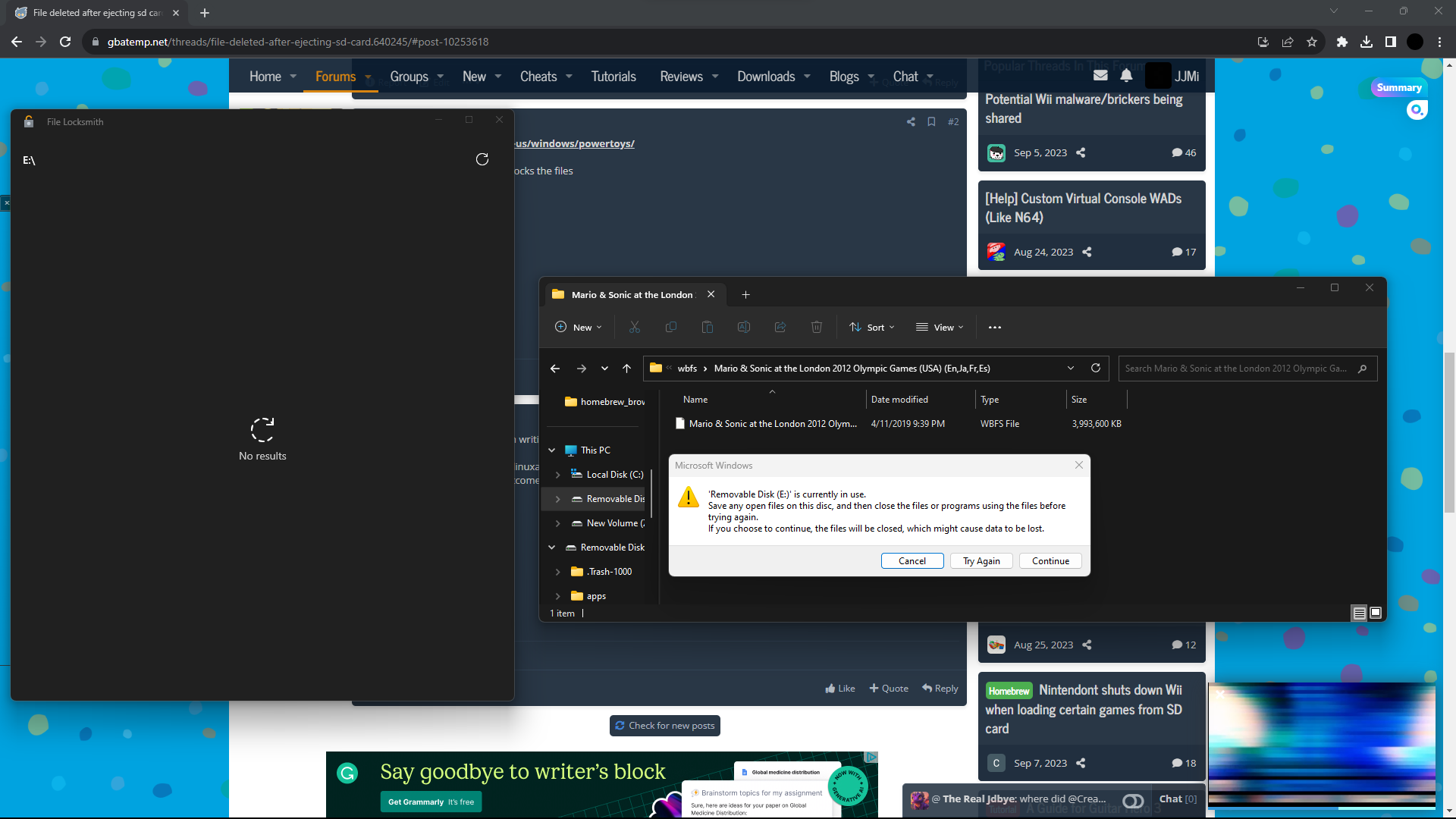Open the browser extensions puzzle icon

pos(1342,42)
